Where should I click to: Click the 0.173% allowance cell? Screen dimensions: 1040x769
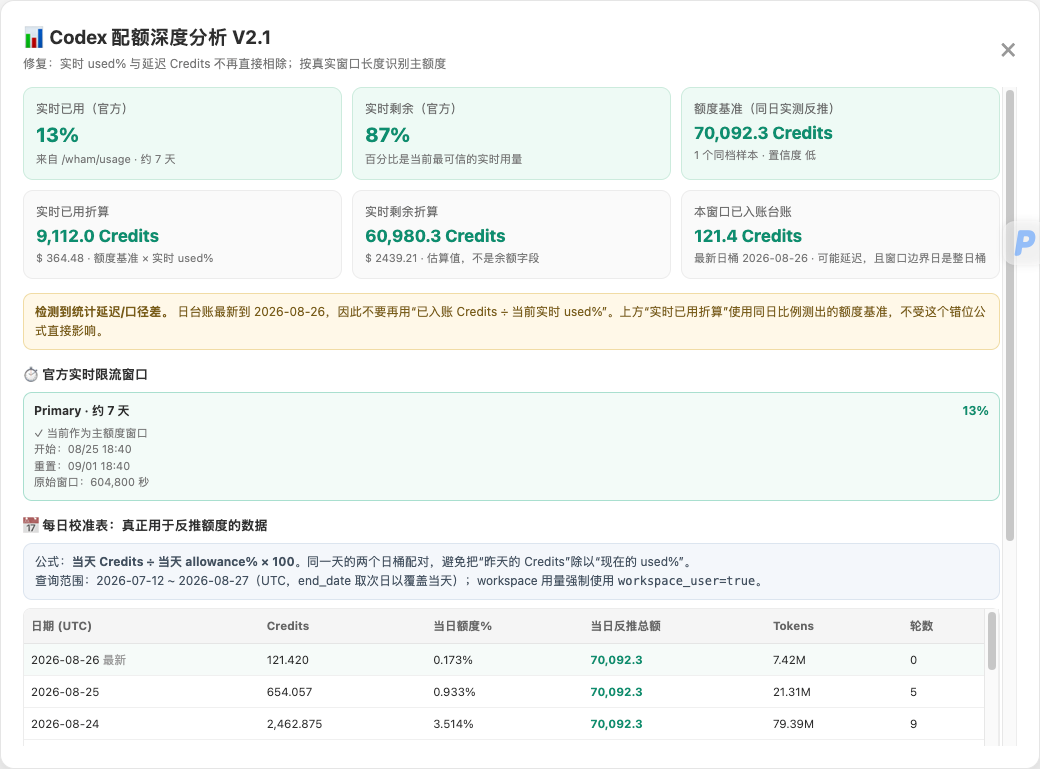pos(453,660)
